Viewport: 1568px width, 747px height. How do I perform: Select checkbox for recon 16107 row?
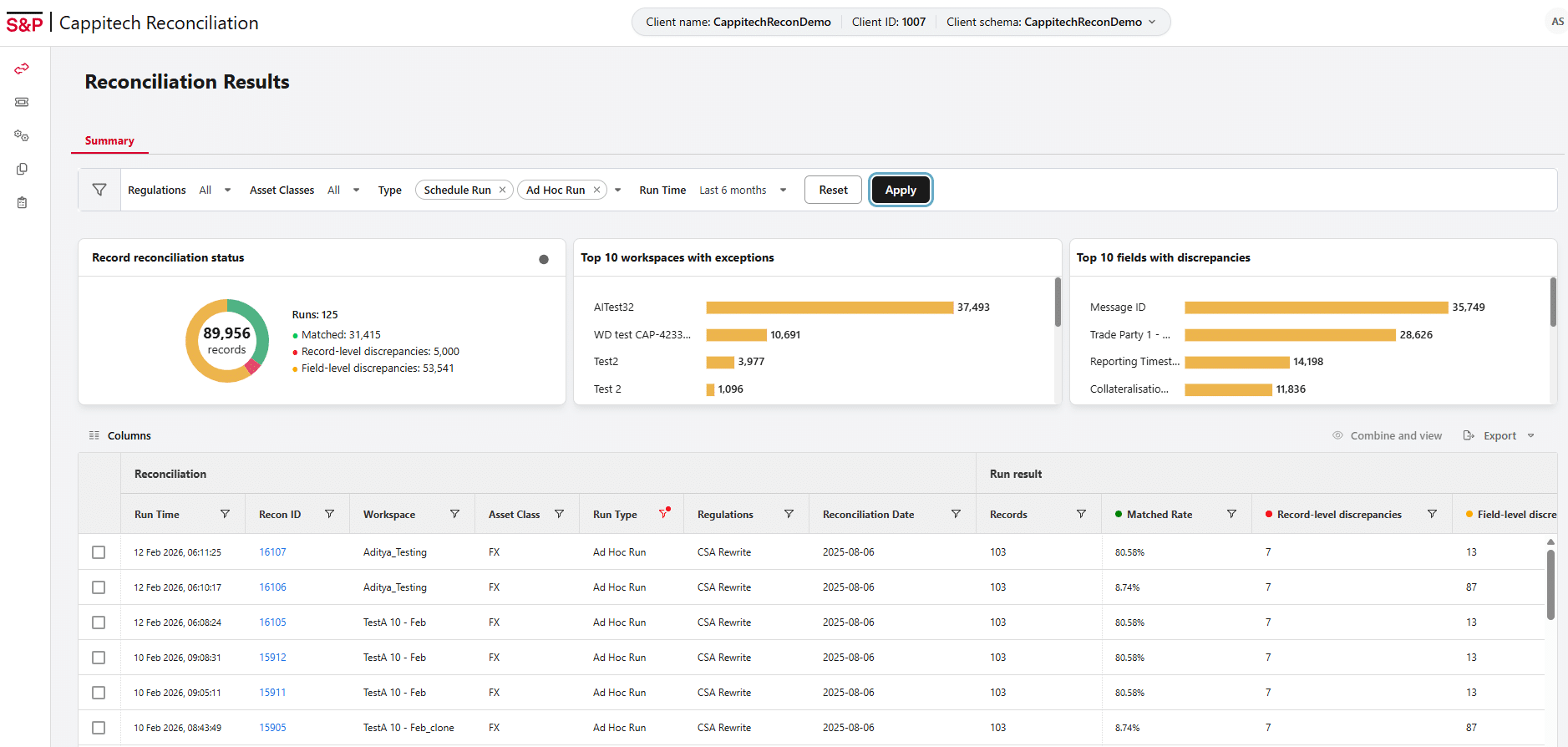point(99,552)
